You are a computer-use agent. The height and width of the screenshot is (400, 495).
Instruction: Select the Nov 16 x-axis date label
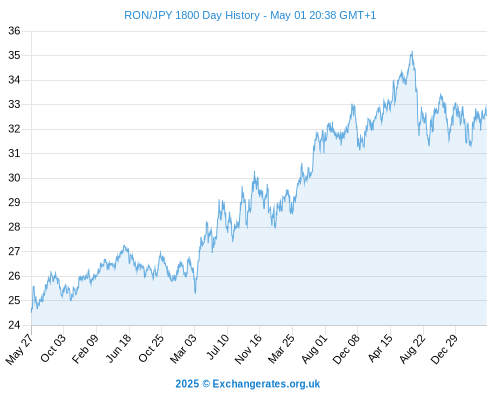[248, 349]
